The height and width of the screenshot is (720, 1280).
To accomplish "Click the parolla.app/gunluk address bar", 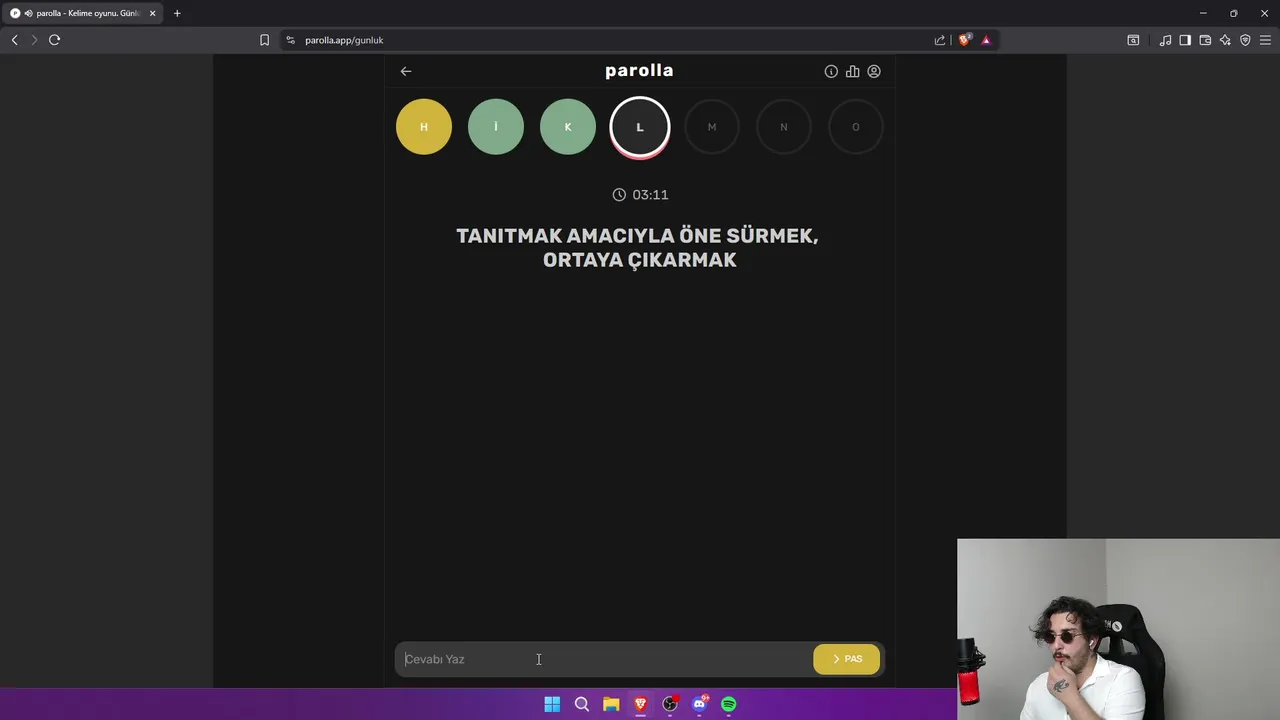I will (615, 40).
